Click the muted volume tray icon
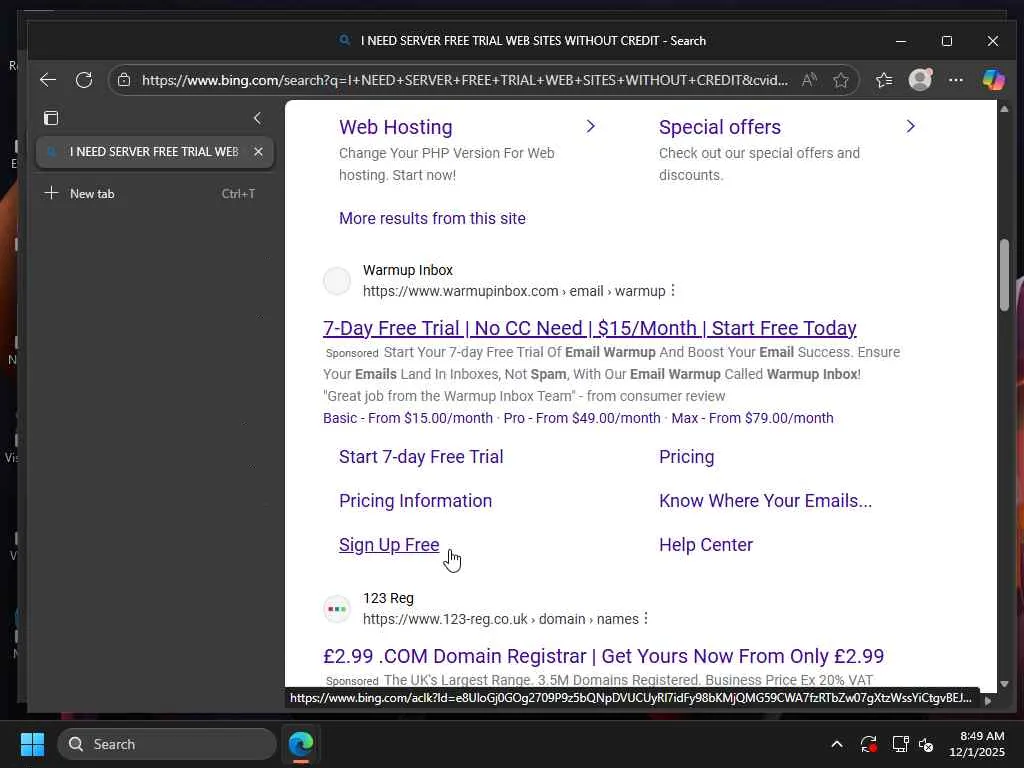This screenshot has height=768, width=1024. pyautogui.click(x=926, y=744)
